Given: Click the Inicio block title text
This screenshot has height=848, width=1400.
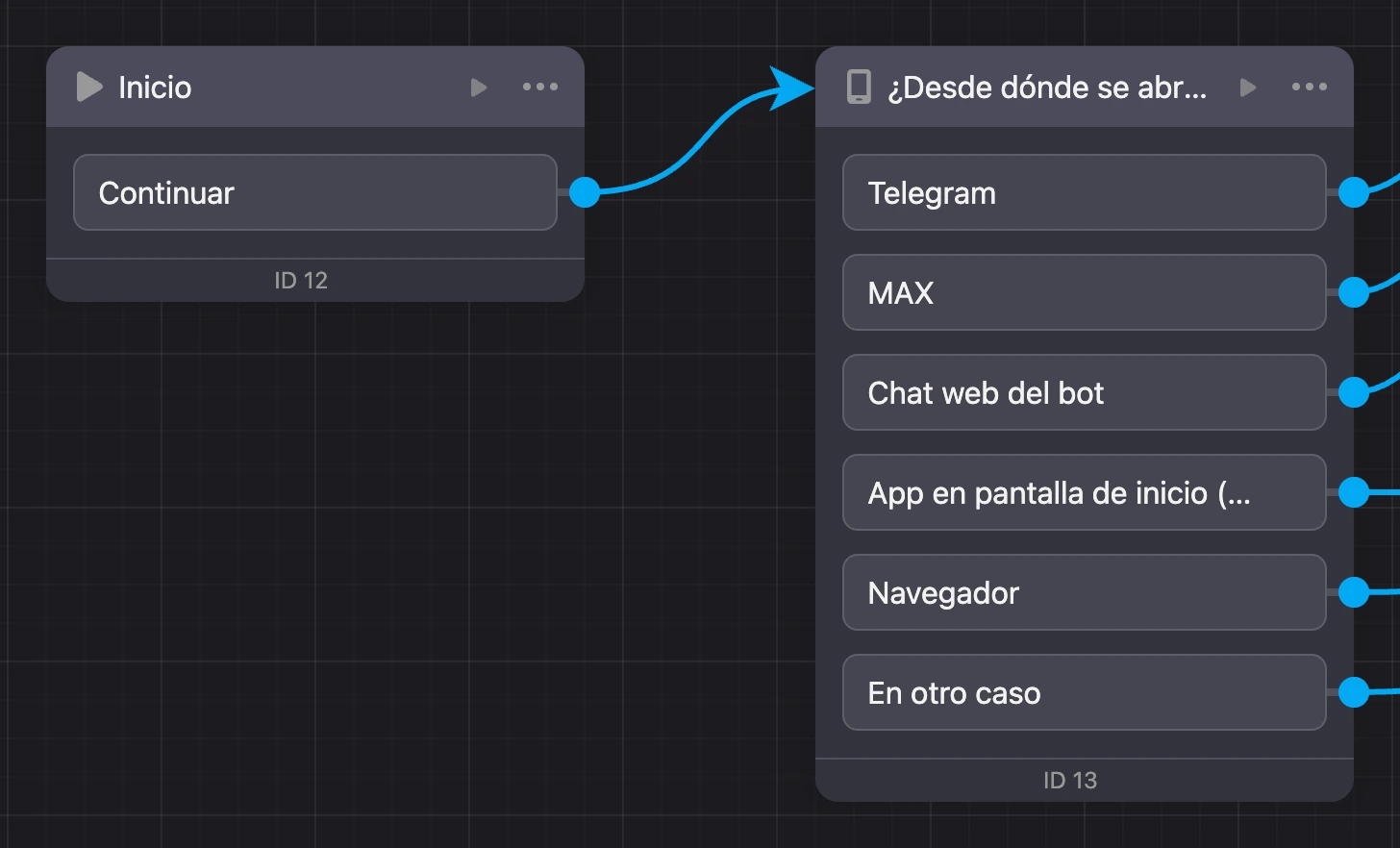Looking at the screenshot, I should (x=155, y=87).
